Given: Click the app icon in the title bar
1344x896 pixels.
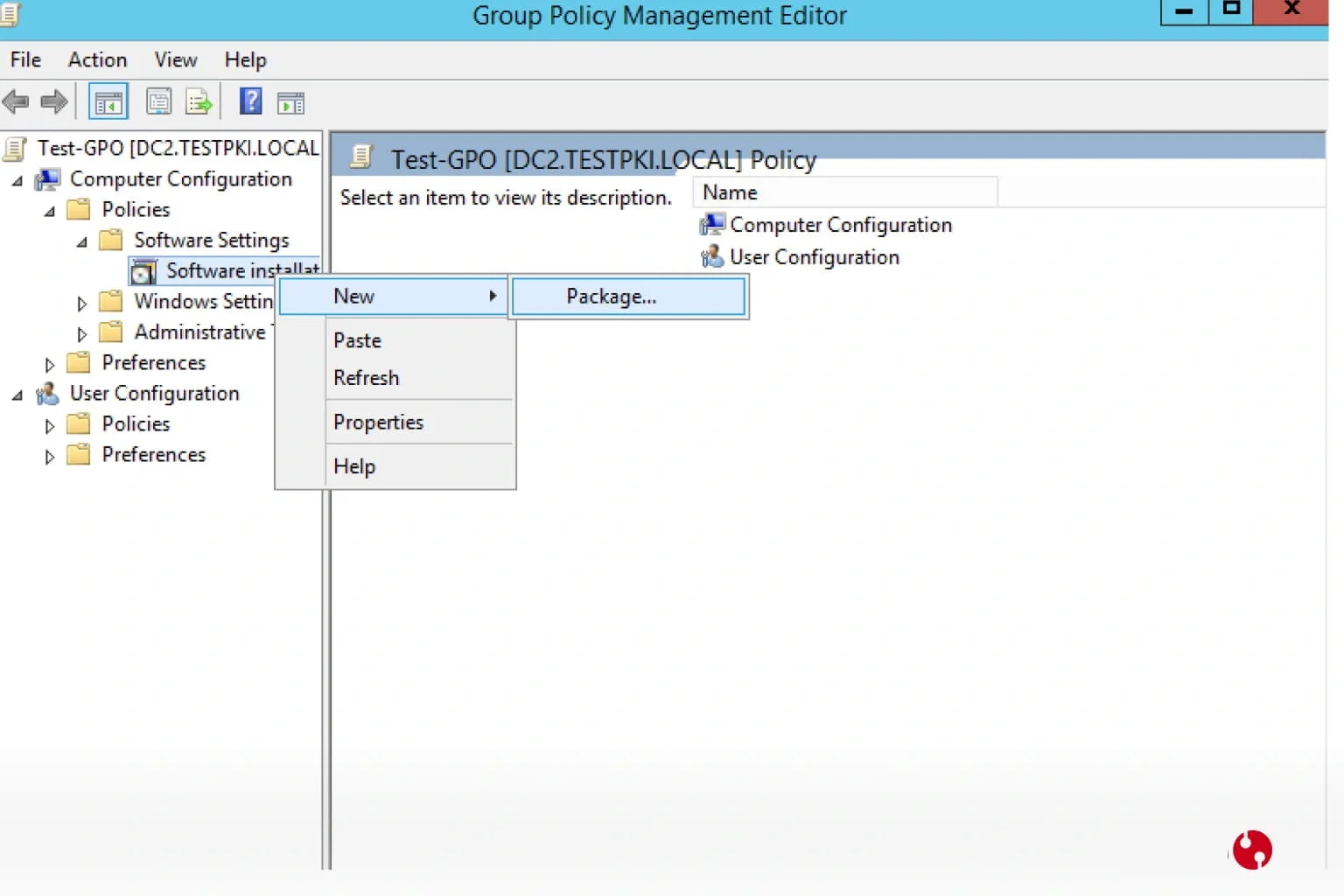Looking at the screenshot, I should [10, 15].
